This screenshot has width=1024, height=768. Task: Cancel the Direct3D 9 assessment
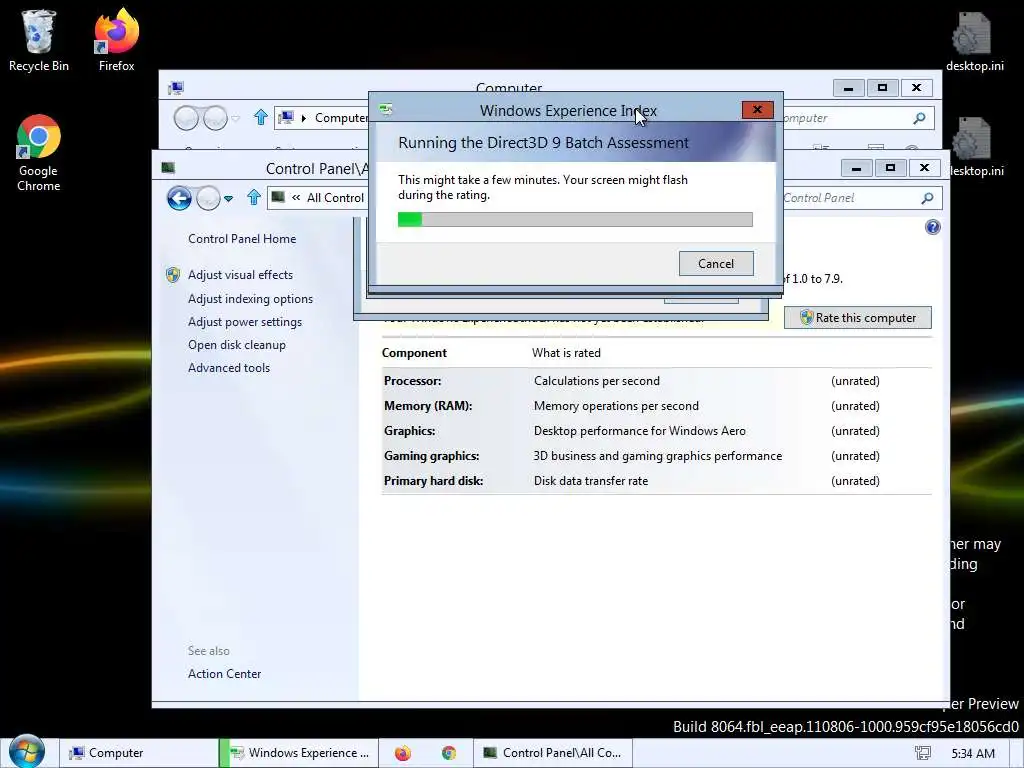coord(716,263)
